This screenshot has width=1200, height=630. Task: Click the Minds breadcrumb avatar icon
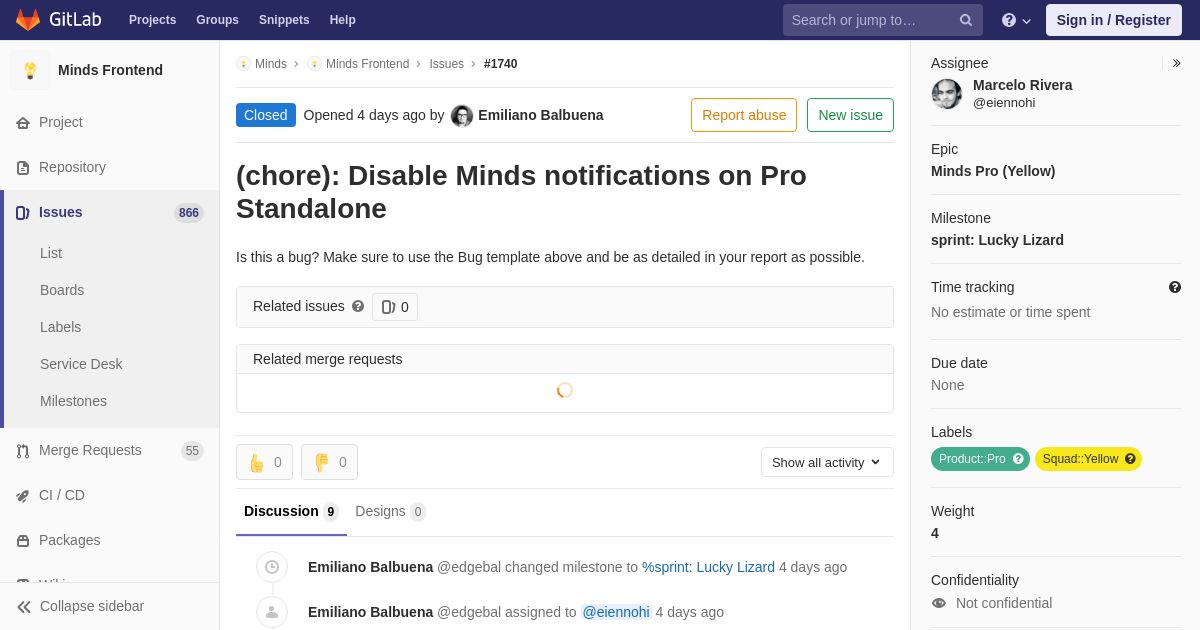(243, 64)
